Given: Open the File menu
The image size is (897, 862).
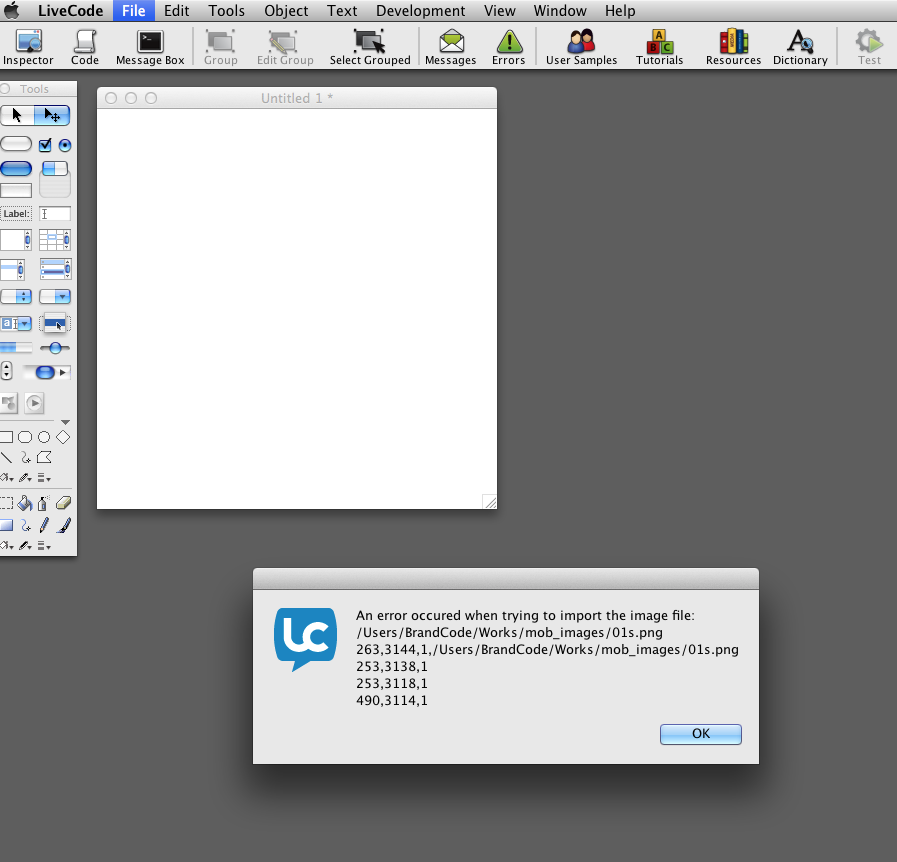Looking at the screenshot, I should 133,10.
